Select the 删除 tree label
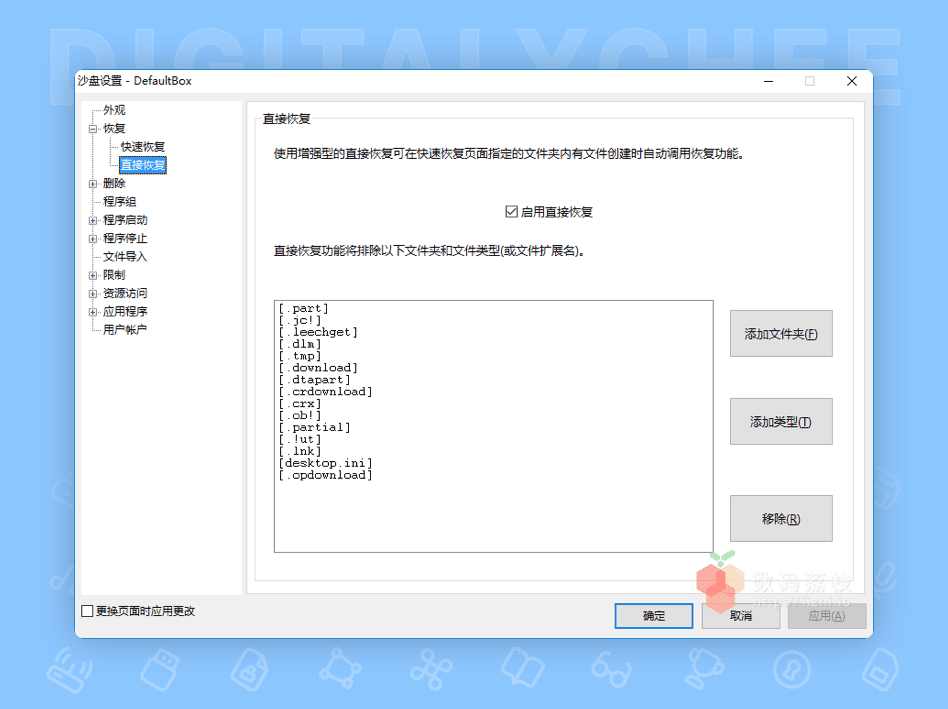This screenshot has height=709, width=948. (114, 183)
